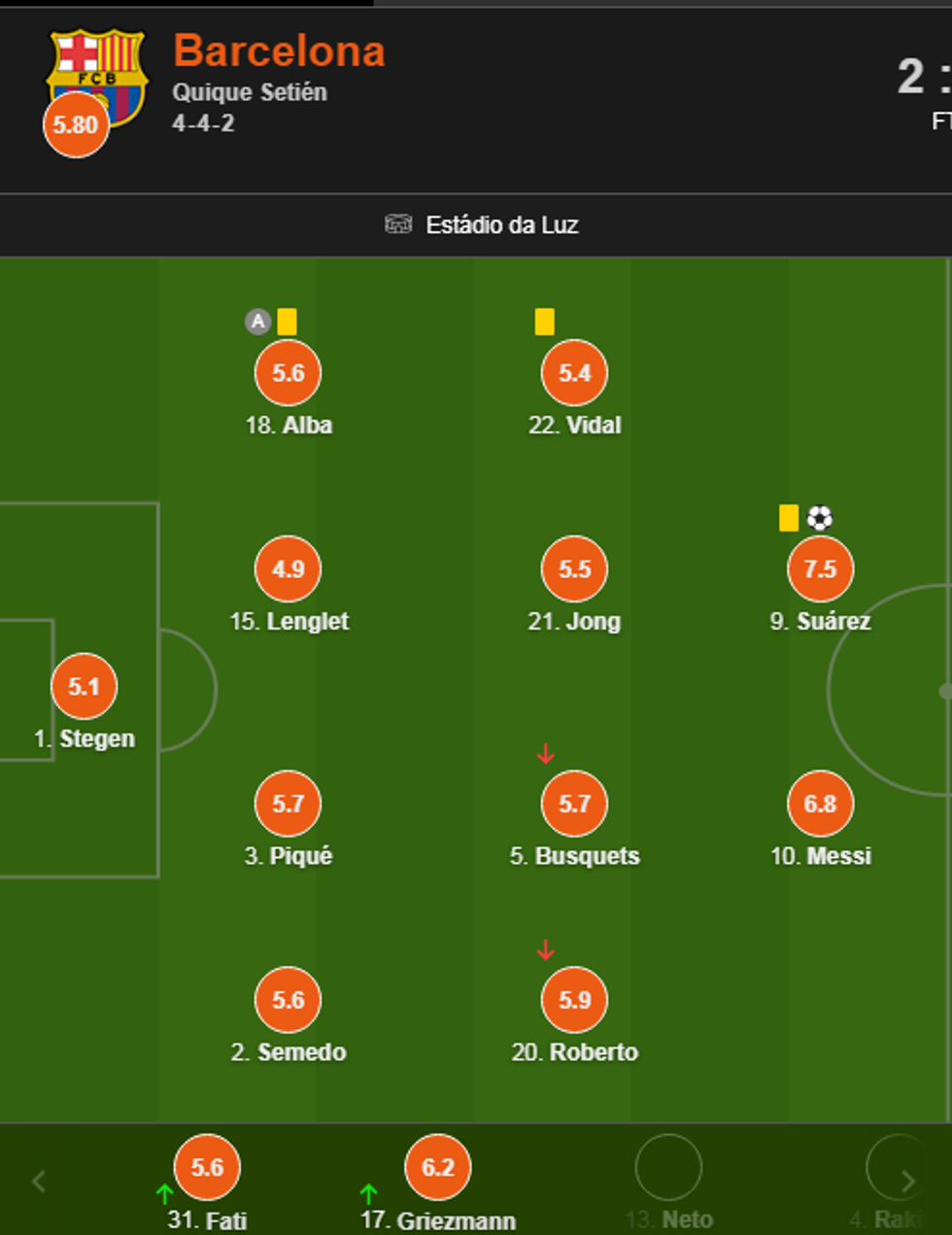Click the green substituted-on arrow beside Fati
Image resolution: width=952 pixels, height=1235 pixels.
point(164,1193)
